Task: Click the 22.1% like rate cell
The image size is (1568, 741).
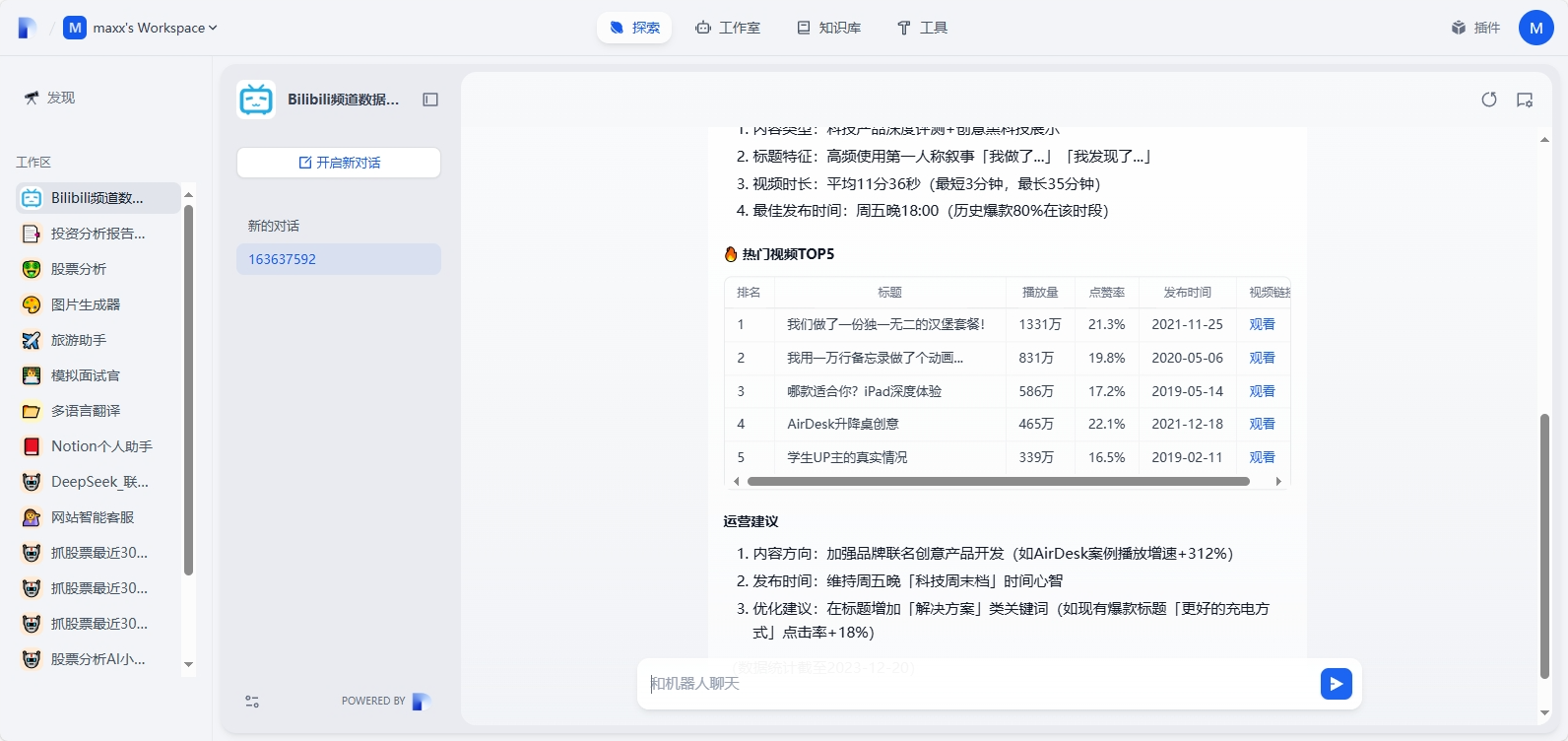Action: 1107,424
